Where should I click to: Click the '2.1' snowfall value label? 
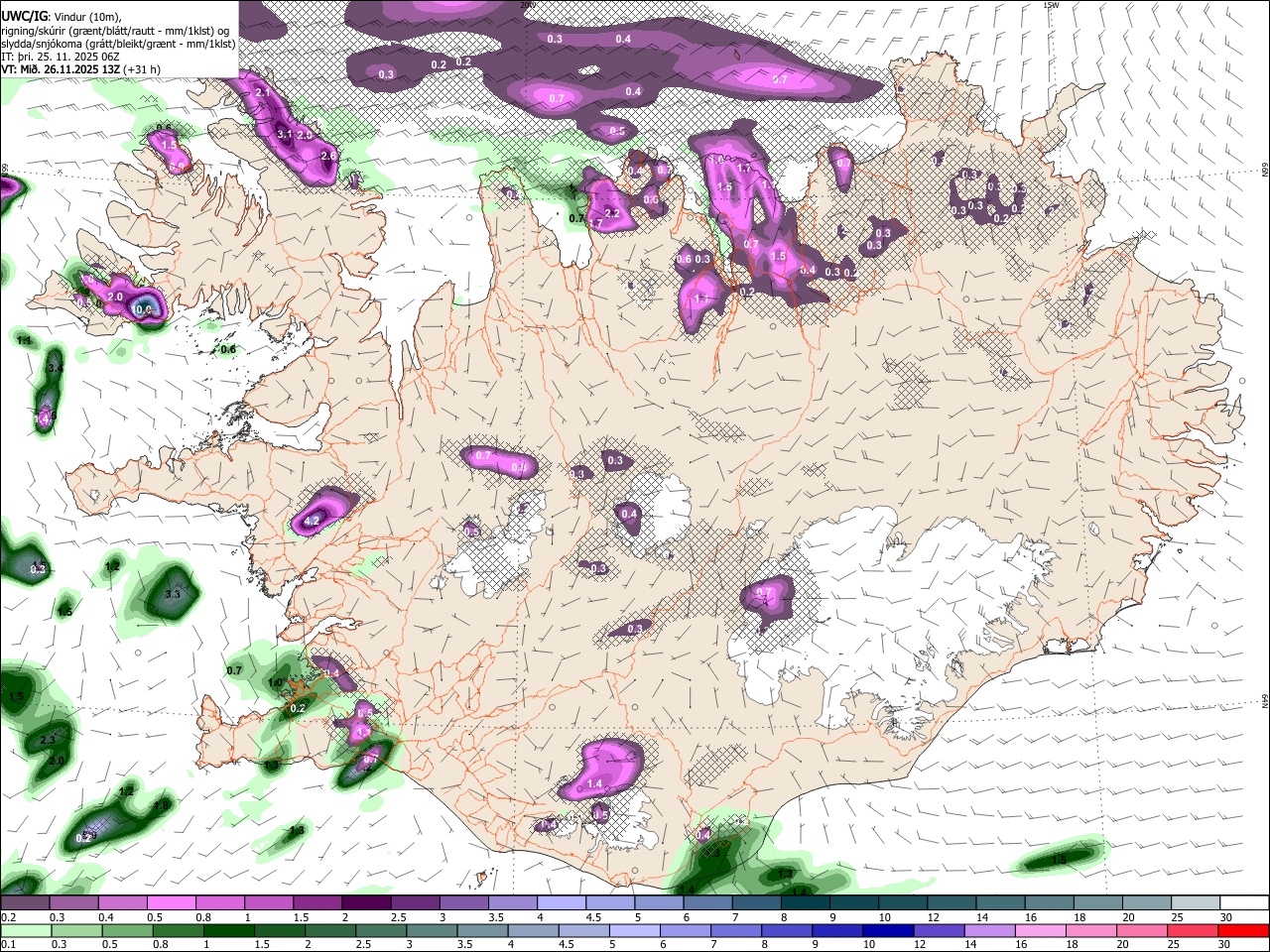tap(263, 91)
